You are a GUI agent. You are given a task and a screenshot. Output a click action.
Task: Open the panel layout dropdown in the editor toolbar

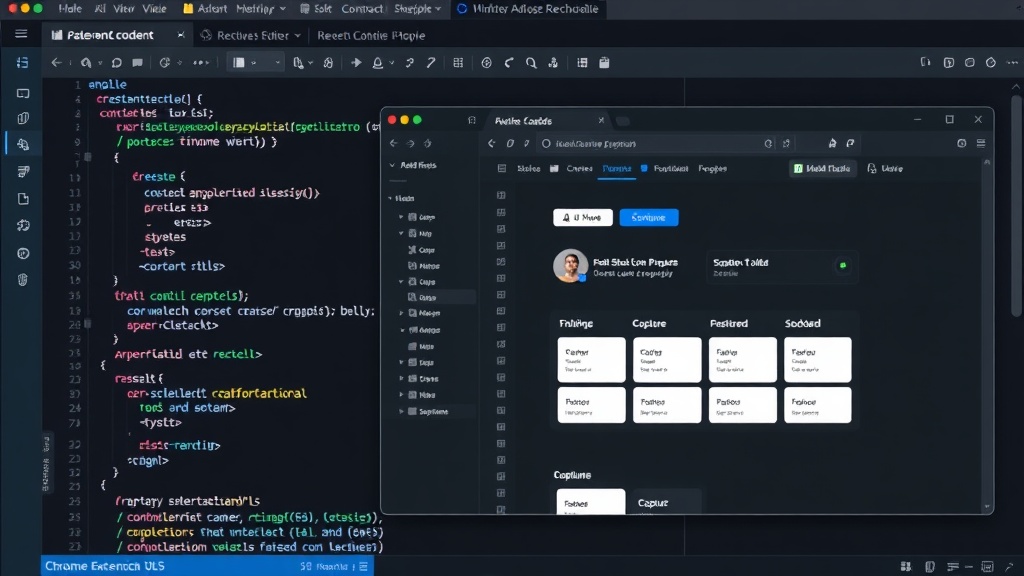255,63
